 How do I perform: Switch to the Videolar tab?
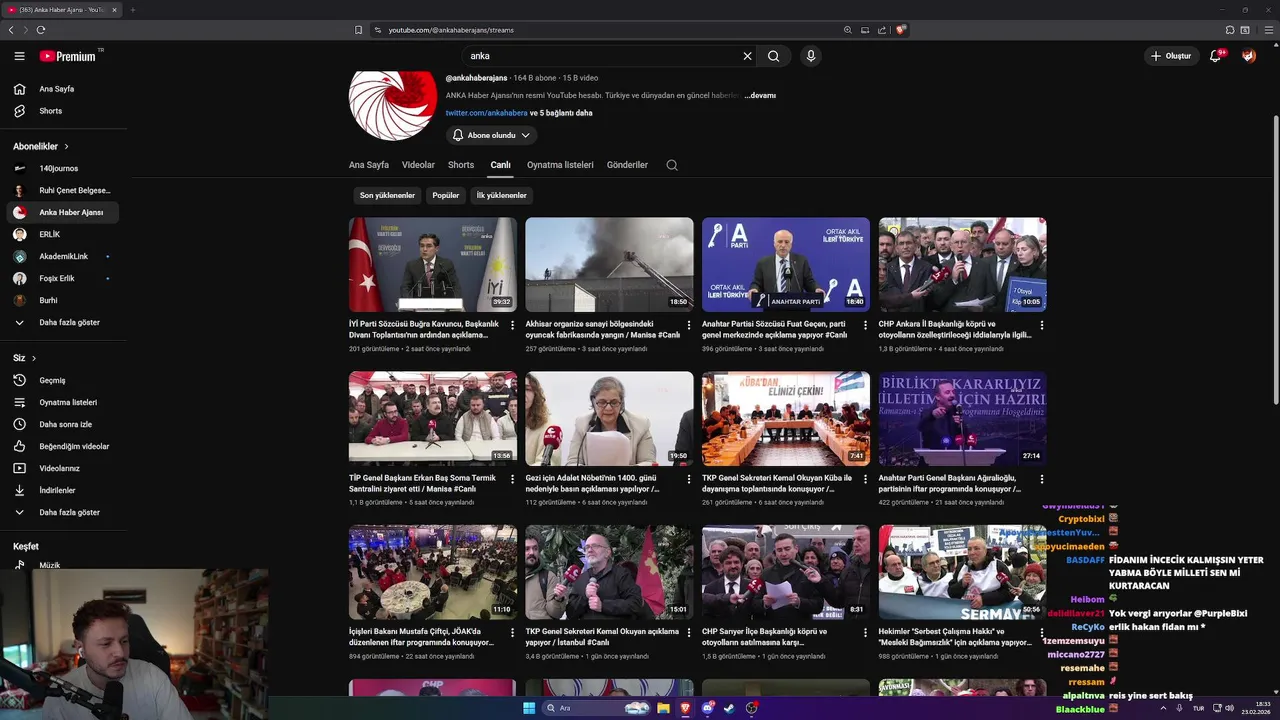[418, 165]
